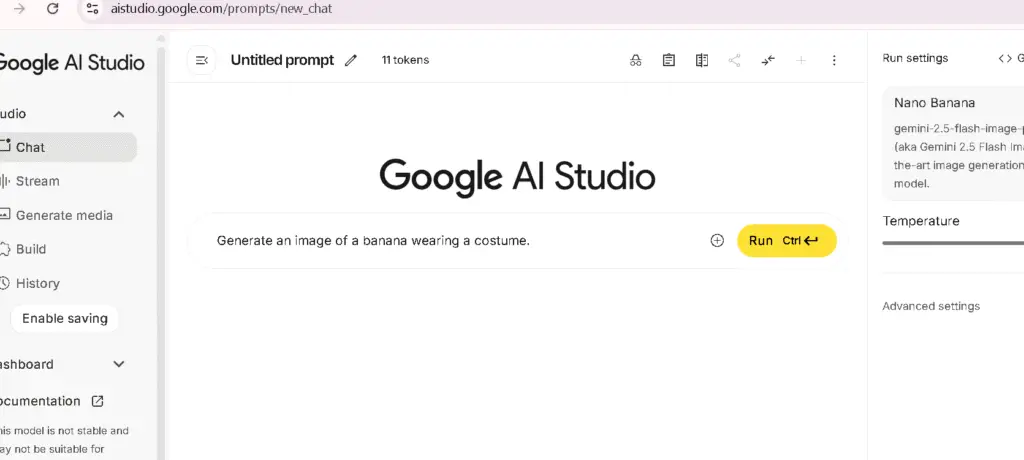Open site information icon in address bar
The height and width of the screenshot is (460, 1024).
pyautogui.click(x=92, y=9)
